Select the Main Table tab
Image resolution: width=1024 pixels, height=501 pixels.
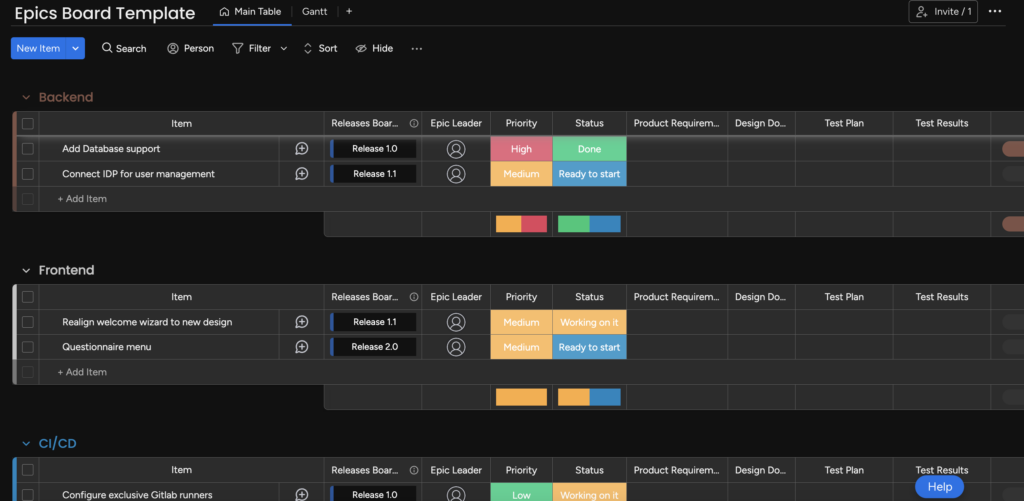coord(251,12)
